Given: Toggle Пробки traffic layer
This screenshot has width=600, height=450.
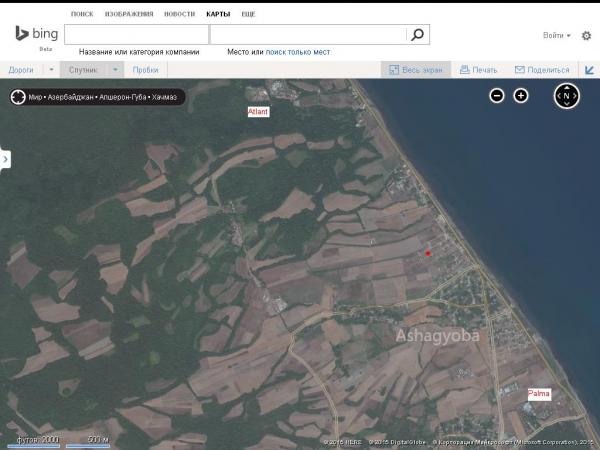Looking at the screenshot, I should 145,70.
